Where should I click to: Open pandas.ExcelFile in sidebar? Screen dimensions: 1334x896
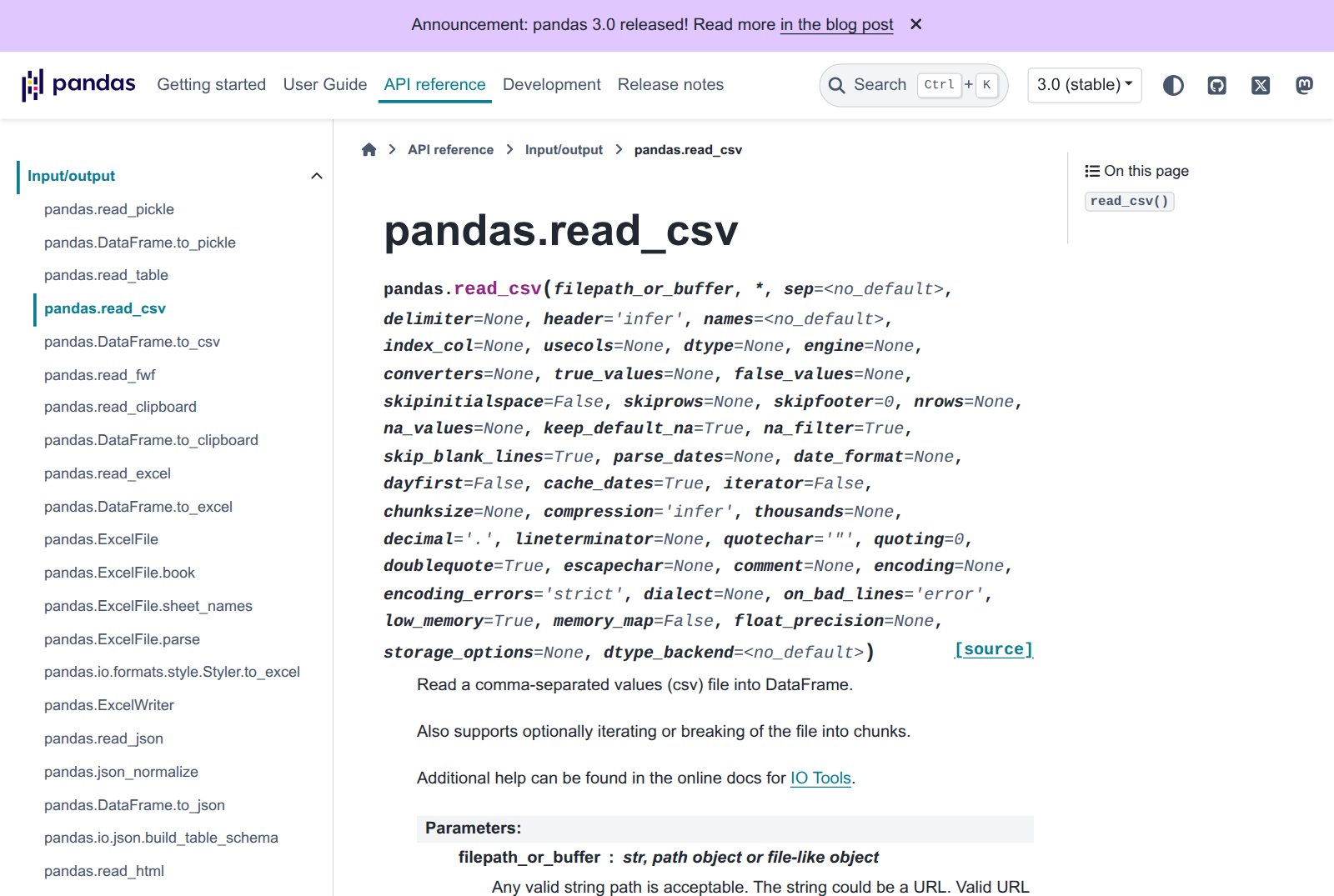coord(101,539)
